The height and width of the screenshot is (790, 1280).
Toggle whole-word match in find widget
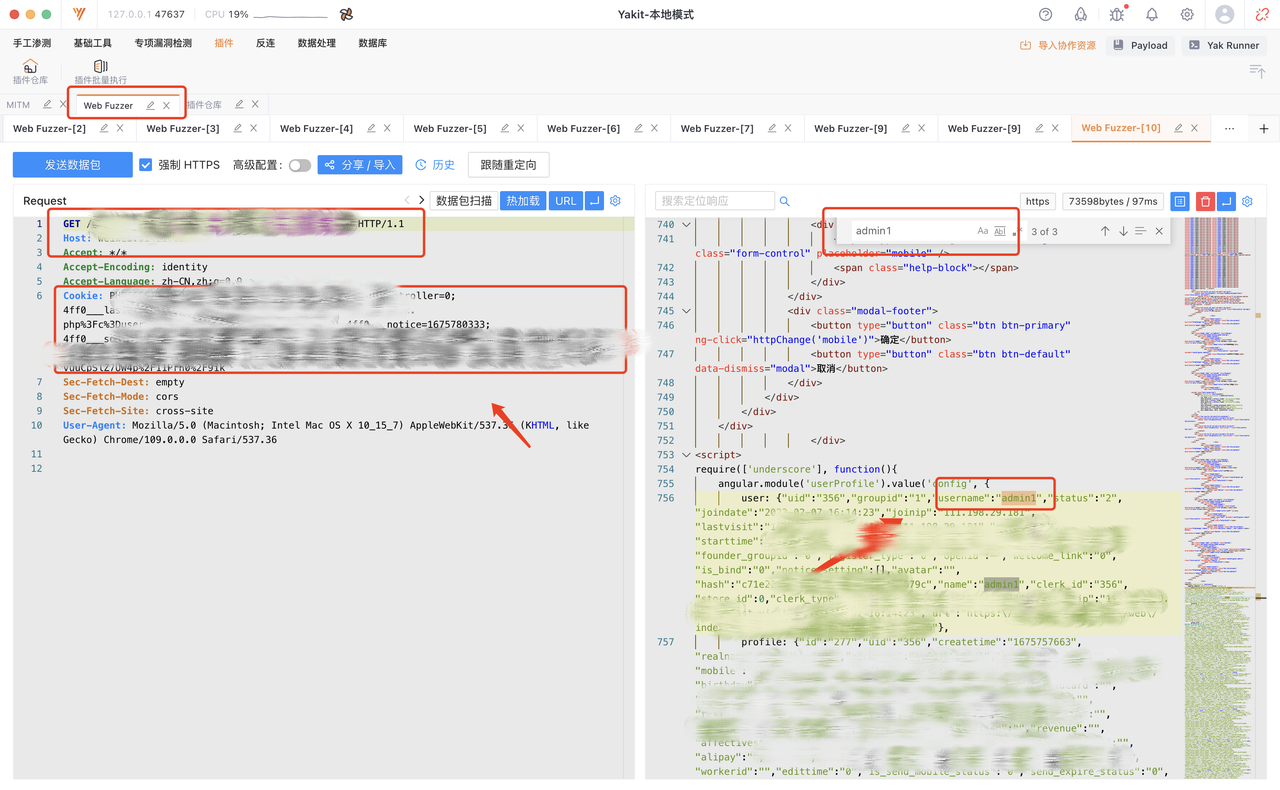coord(1000,231)
